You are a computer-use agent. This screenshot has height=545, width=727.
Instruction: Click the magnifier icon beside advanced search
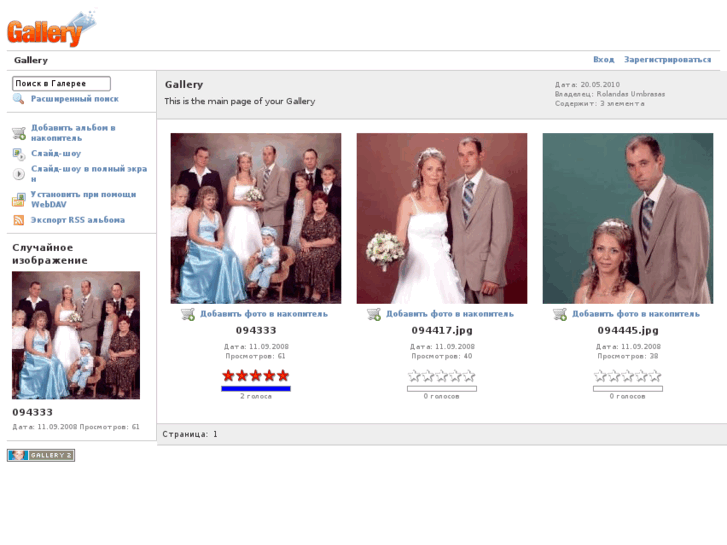click(18, 99)
